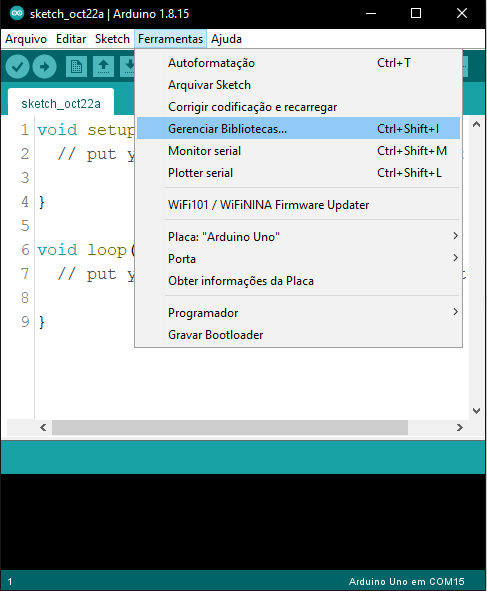Open Gerenciar Bibliotecas...
This screenshot has height=591, width=487.
click(298, 129)
